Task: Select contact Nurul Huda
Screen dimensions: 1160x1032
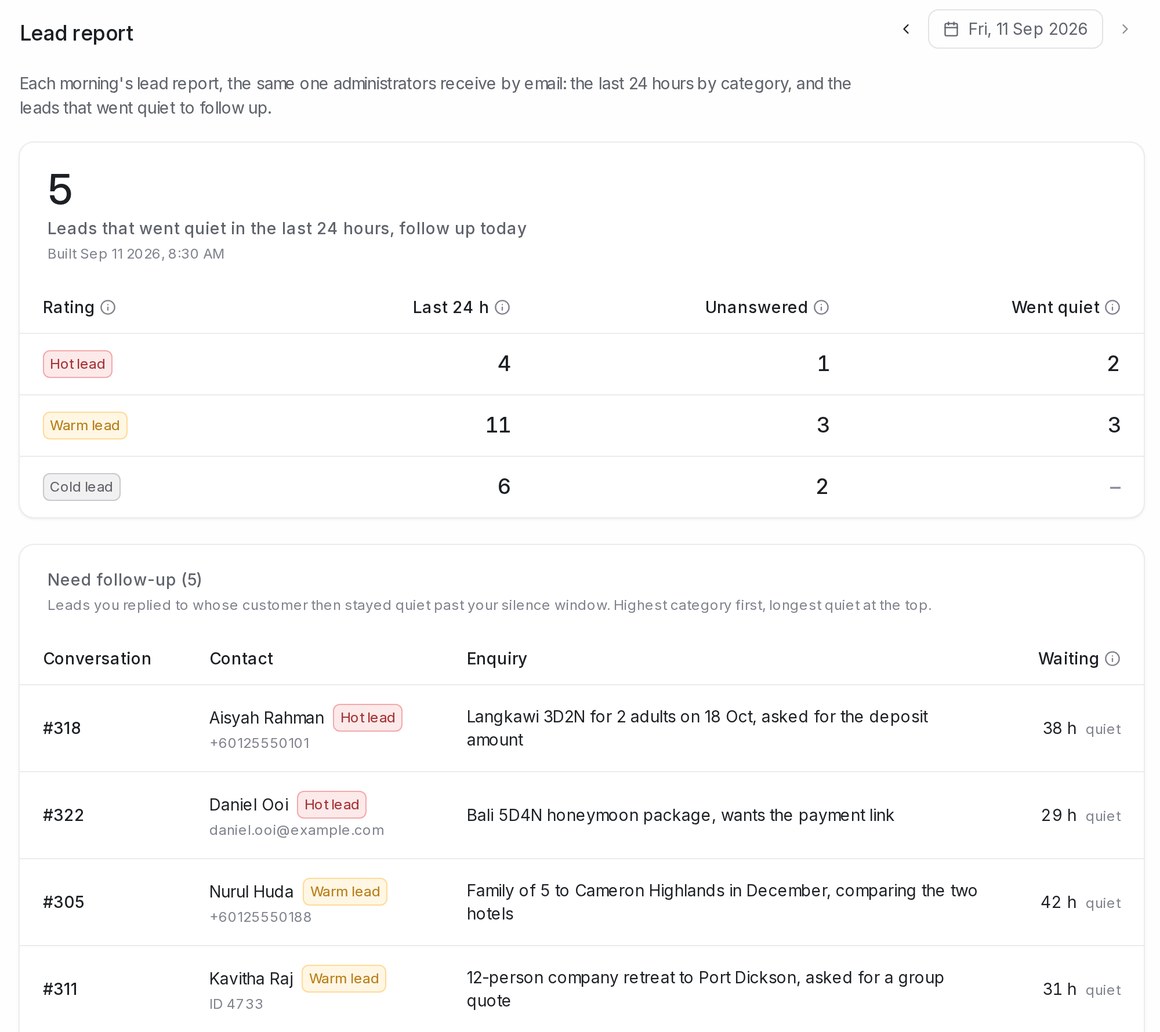Action: [x=251, y=891]
